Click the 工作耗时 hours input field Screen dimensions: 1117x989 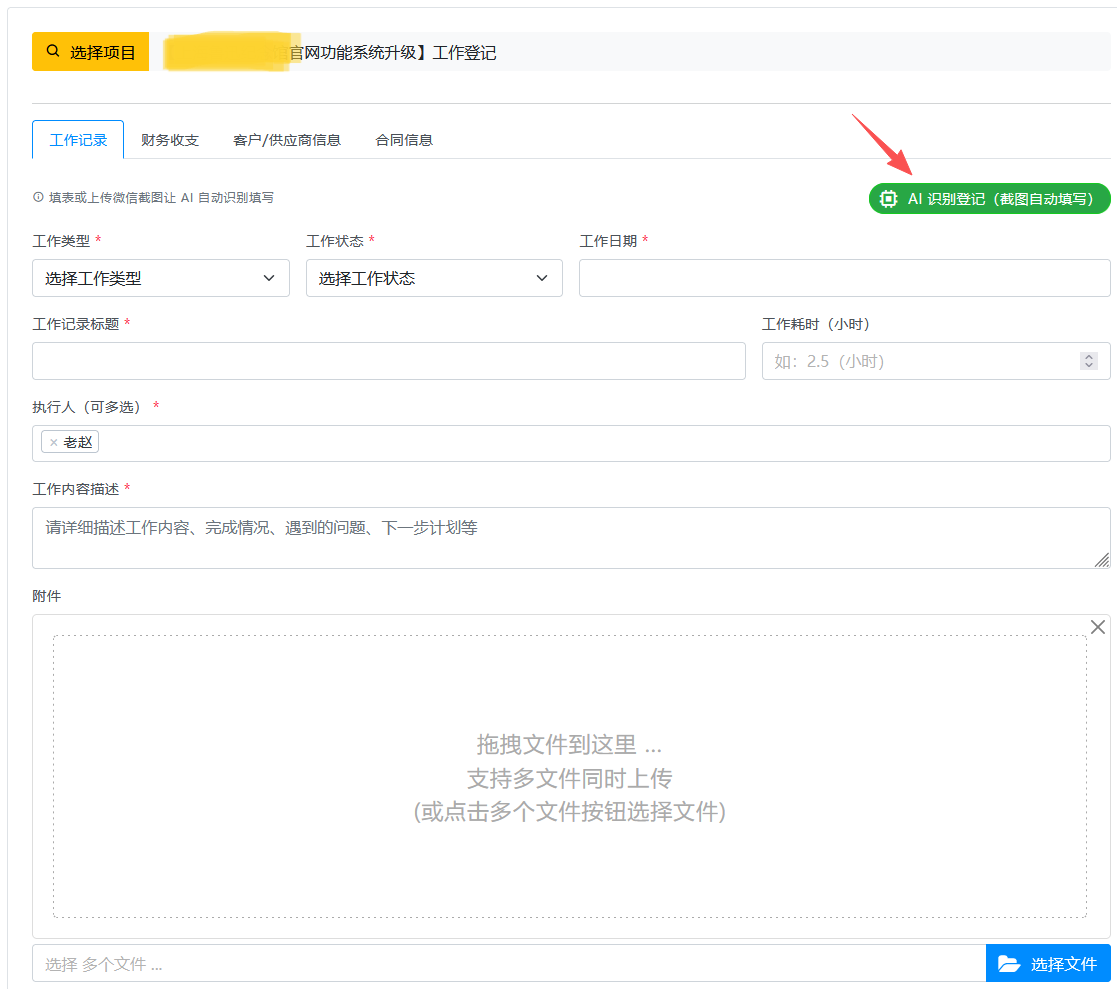click(x=936, y=361)
